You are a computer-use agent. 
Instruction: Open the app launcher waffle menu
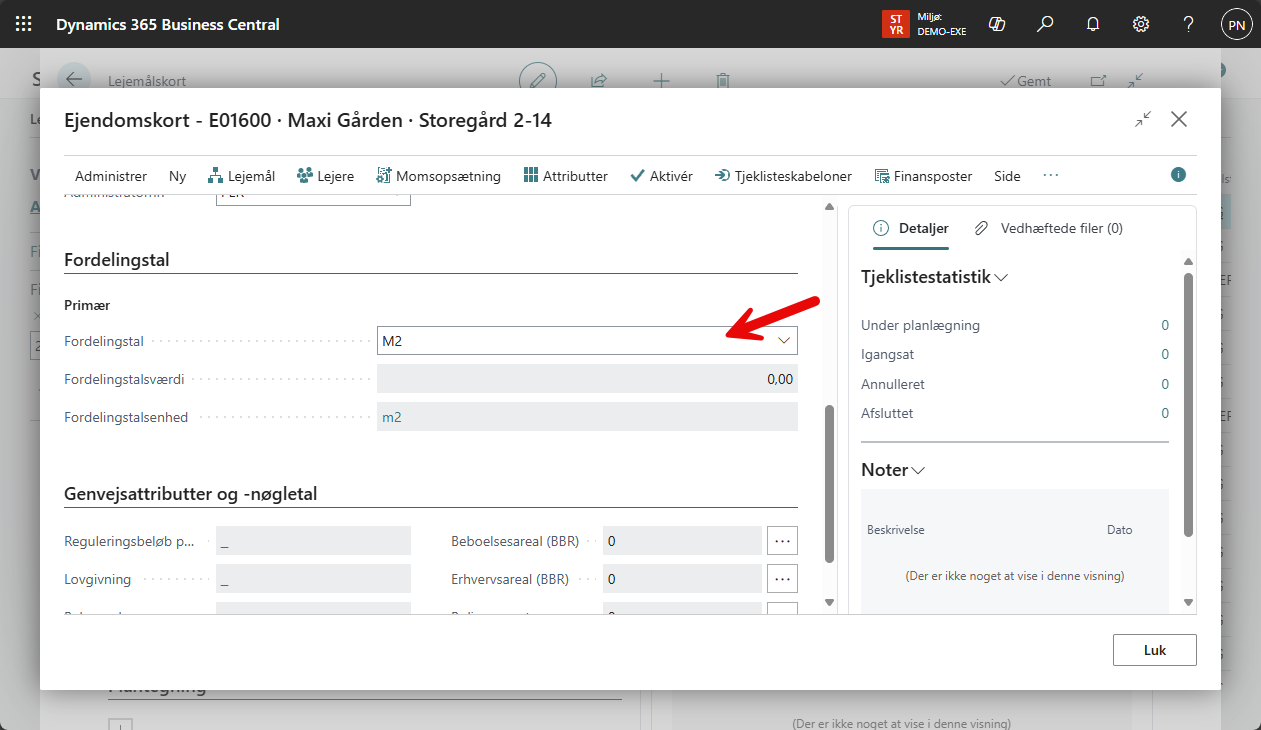point(23,24)
